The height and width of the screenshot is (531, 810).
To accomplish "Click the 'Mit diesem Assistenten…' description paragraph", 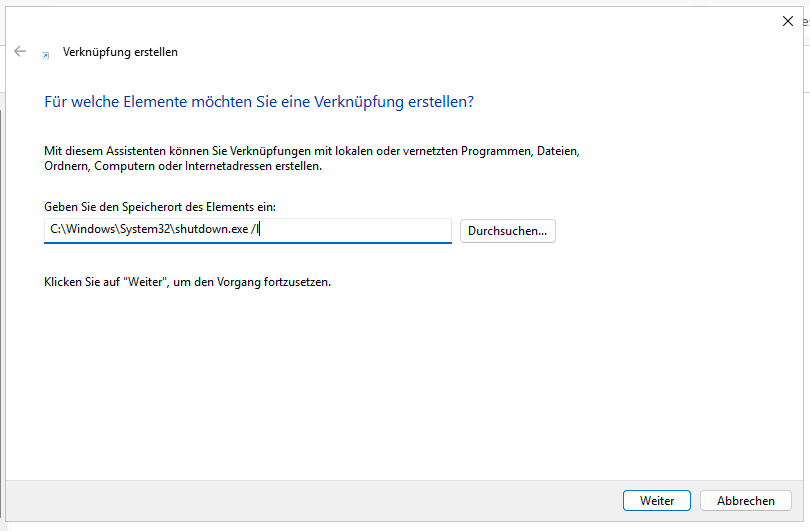I will coord(312,159).
